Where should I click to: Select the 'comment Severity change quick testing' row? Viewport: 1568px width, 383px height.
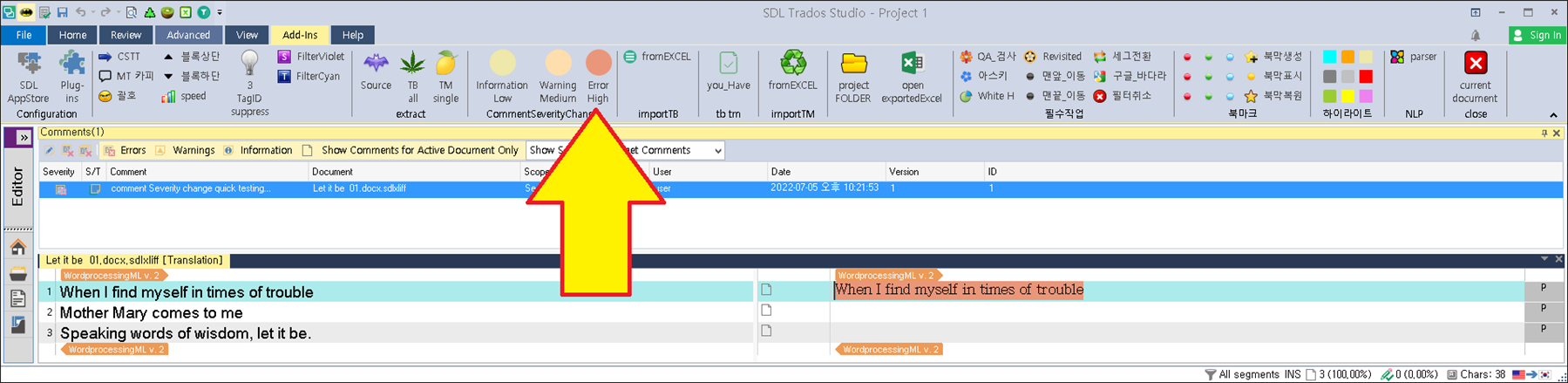click(800, 188)
